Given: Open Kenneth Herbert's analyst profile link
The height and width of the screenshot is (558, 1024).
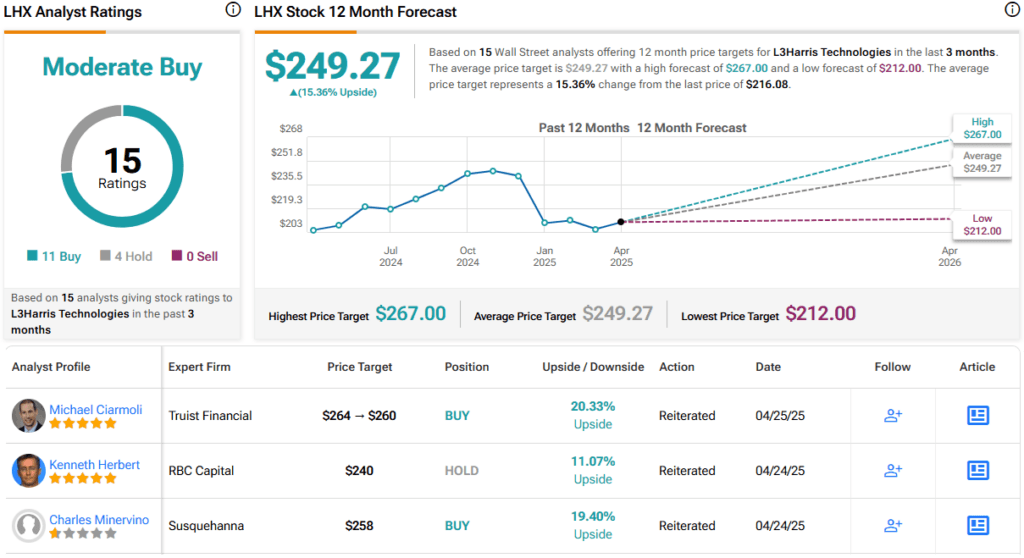Looking at the screenshot, I should (x=95, y=465).
